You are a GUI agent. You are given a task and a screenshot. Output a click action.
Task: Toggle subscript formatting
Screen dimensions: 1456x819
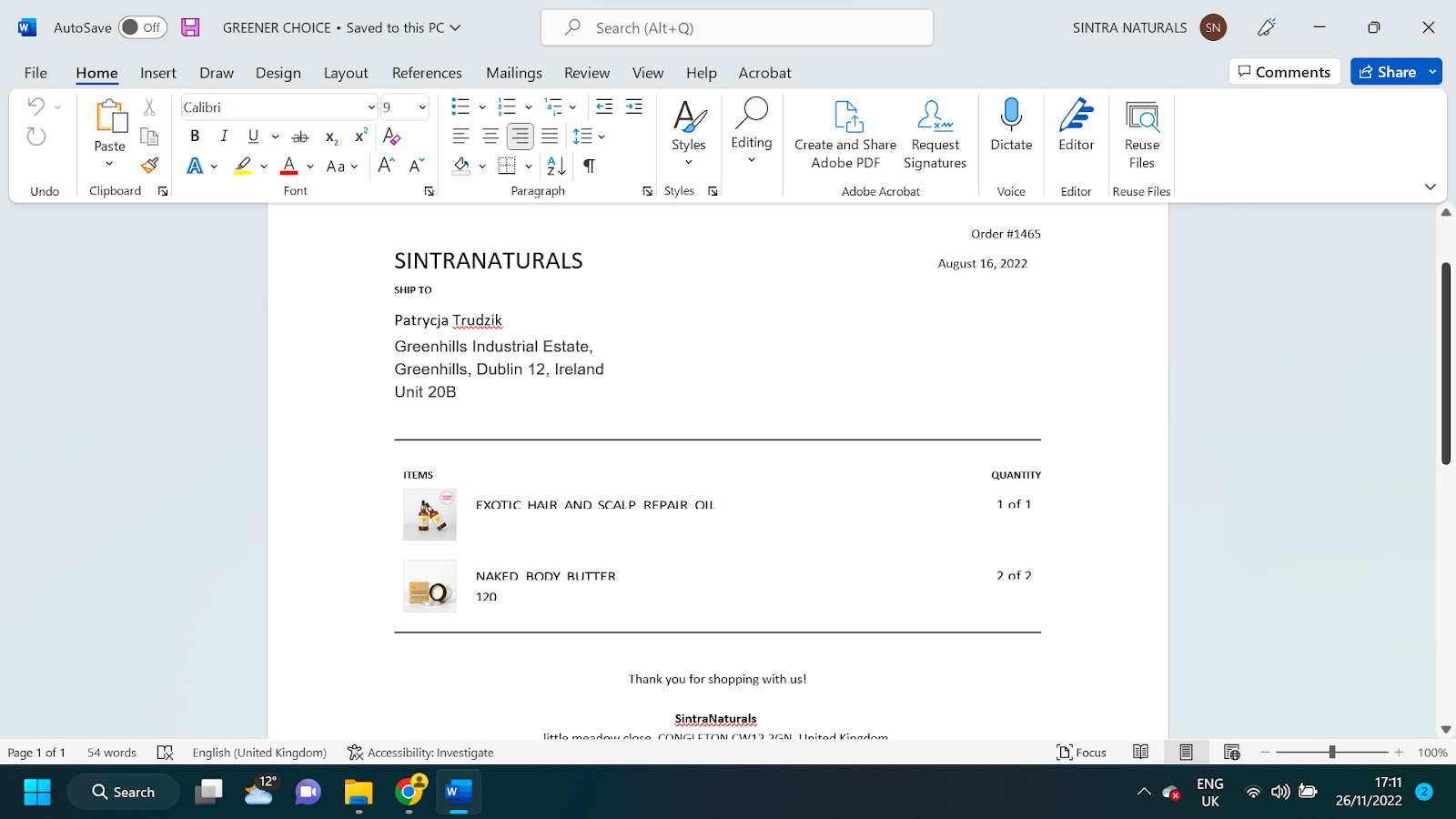click(331, 136)
